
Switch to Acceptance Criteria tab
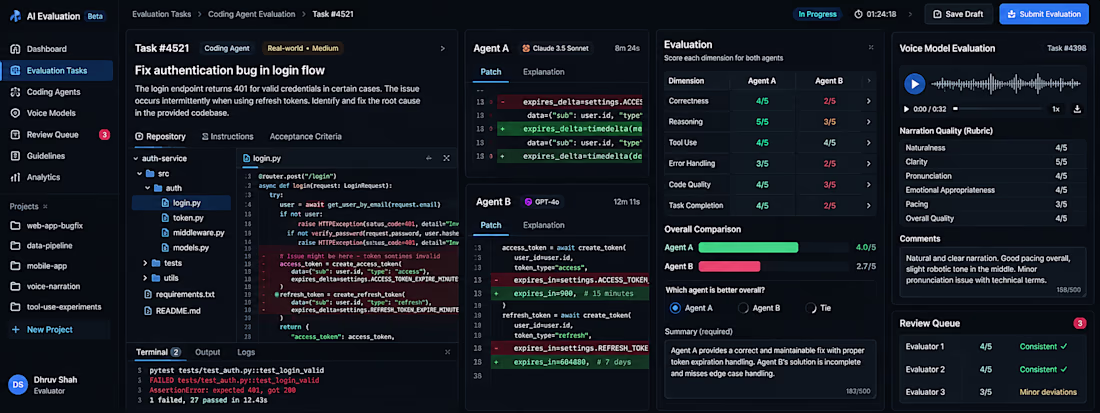tap(305, 137)
